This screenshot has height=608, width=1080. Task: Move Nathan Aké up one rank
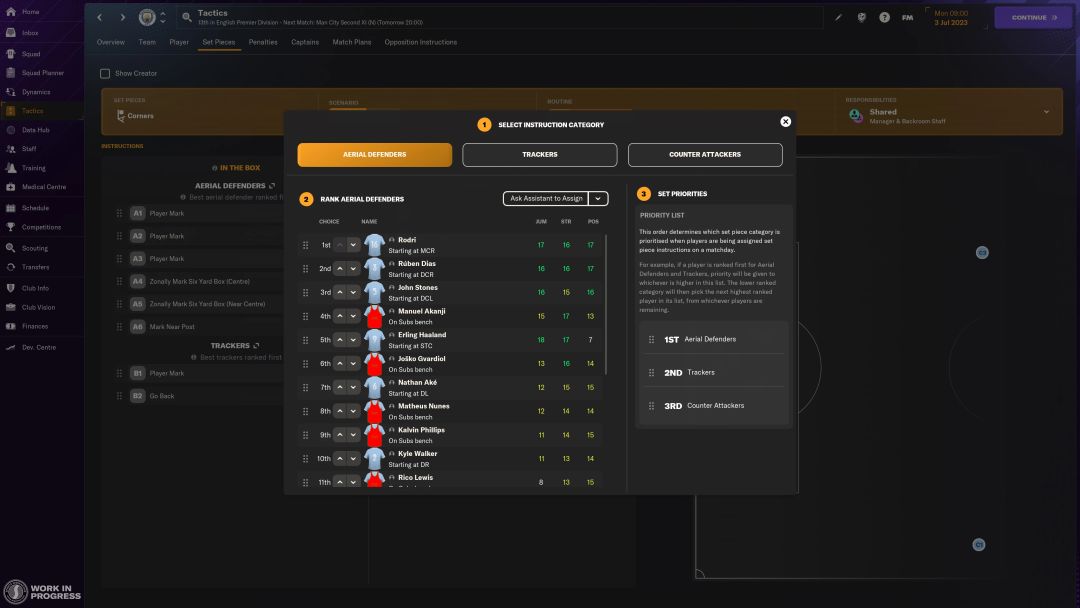click(x=340, y=388)
